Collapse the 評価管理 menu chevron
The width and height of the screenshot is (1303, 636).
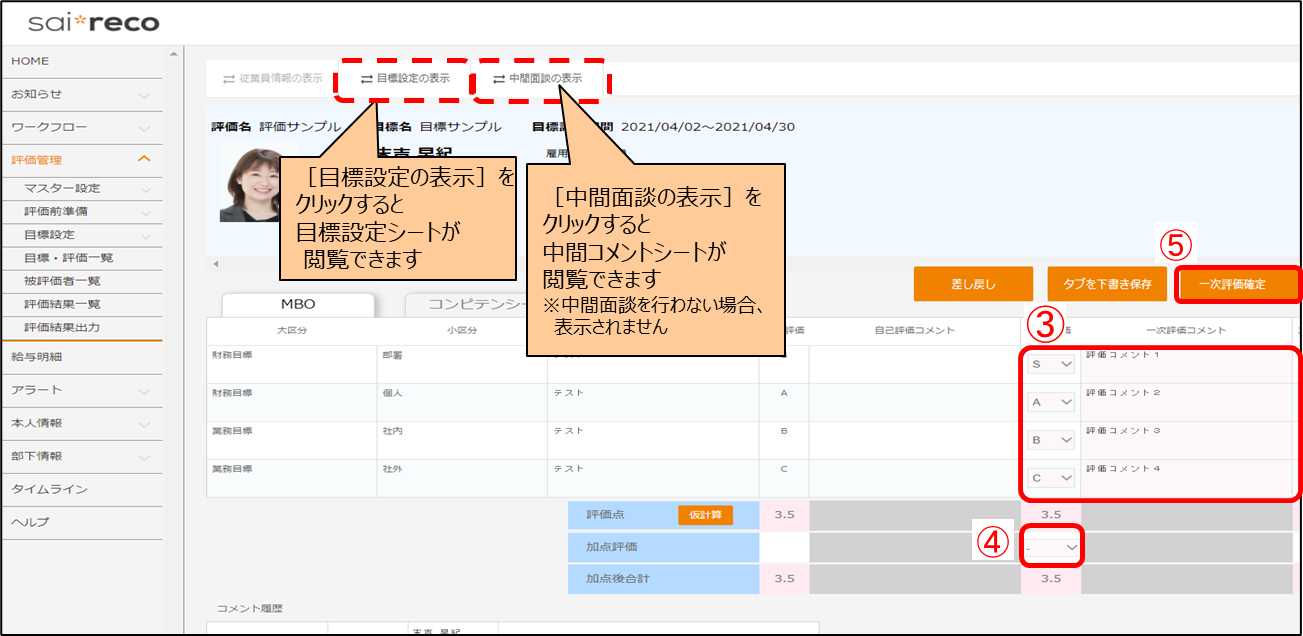point(144,159)
